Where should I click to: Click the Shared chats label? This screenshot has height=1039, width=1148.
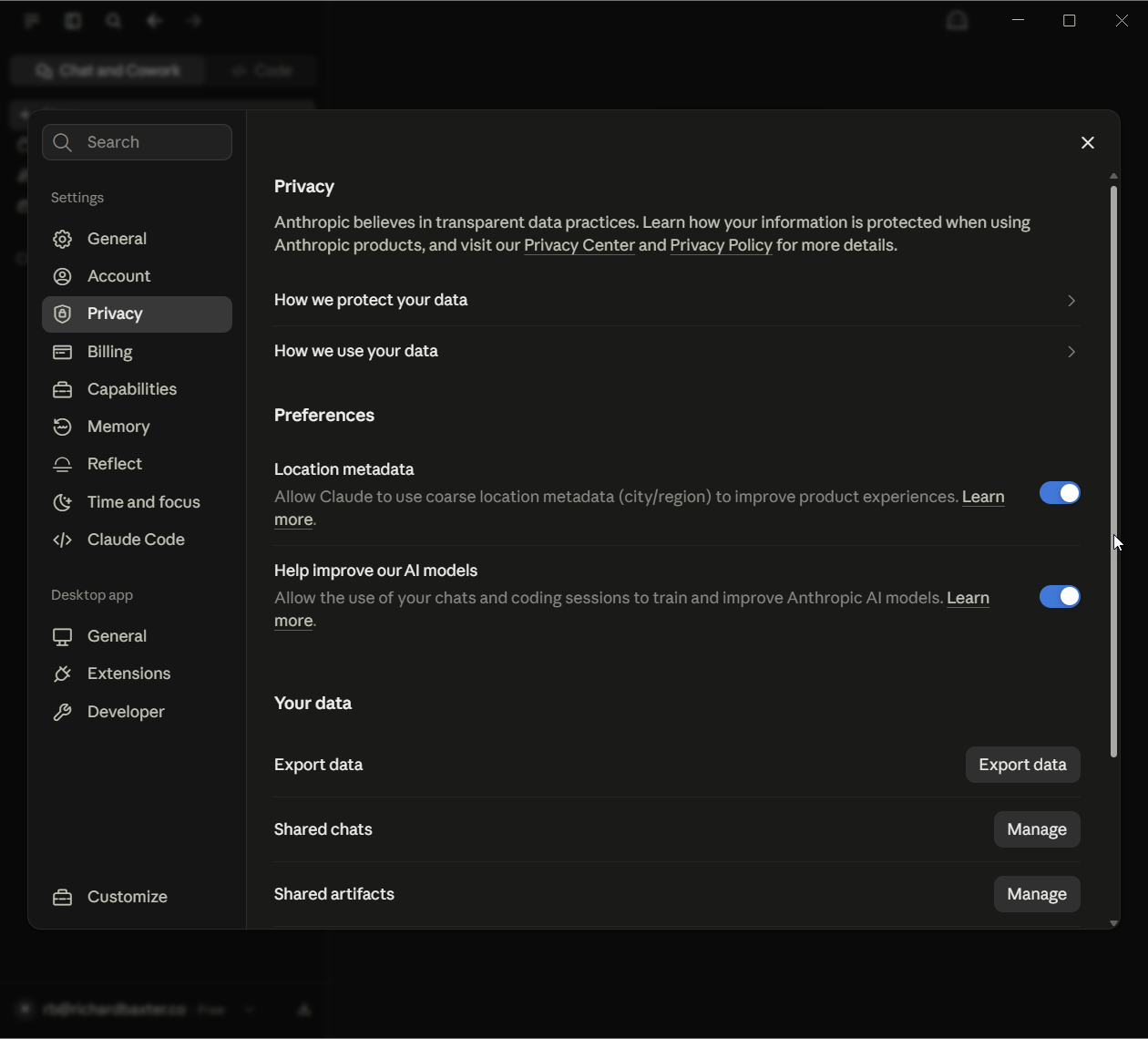(323, 829)
